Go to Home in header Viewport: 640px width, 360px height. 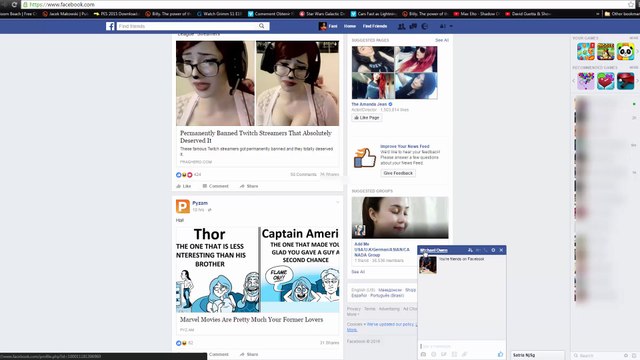350,26
